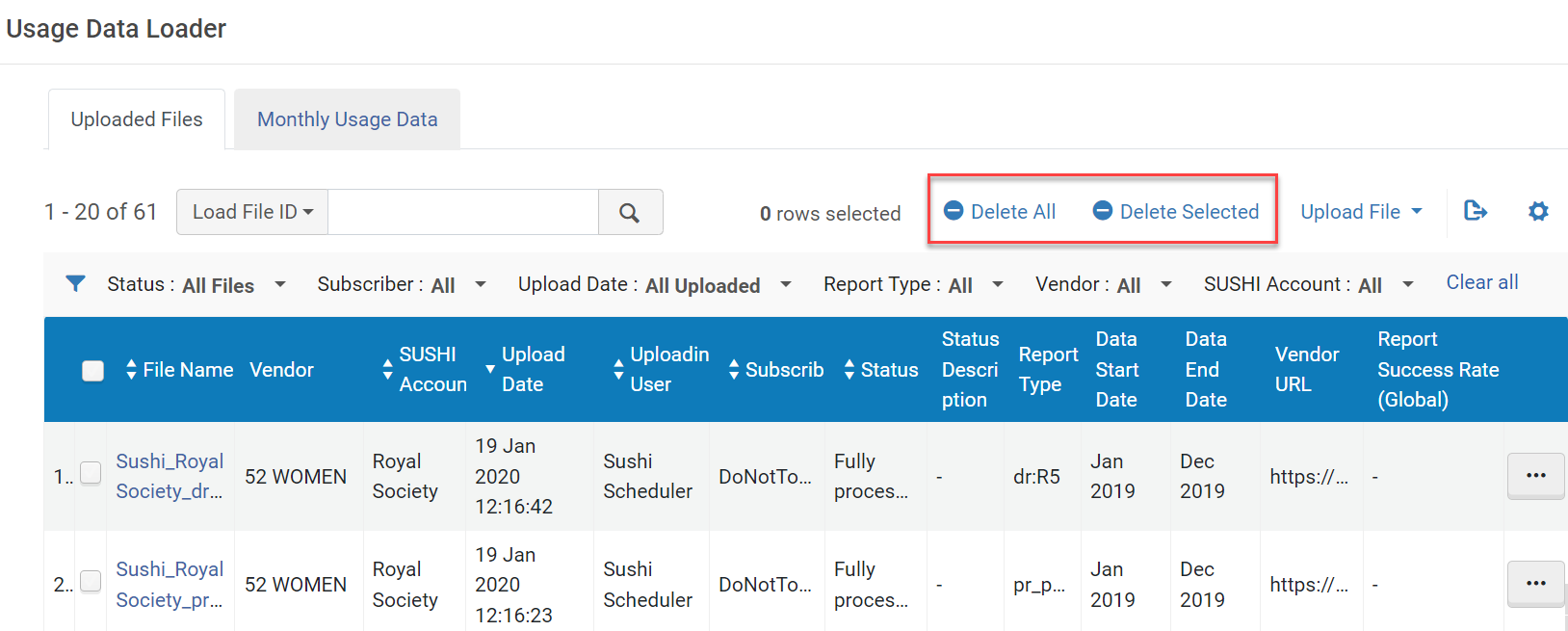Open row actions menu for Sushi_Royal Society_dr file
Screen dimensions: 1568x631
pos(1535,476)
